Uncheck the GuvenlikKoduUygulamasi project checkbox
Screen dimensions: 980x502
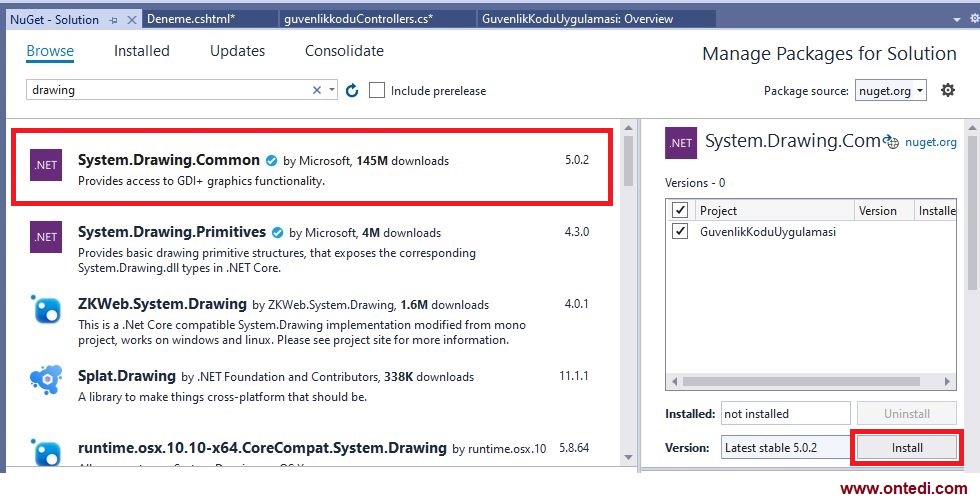pos(679,231)
